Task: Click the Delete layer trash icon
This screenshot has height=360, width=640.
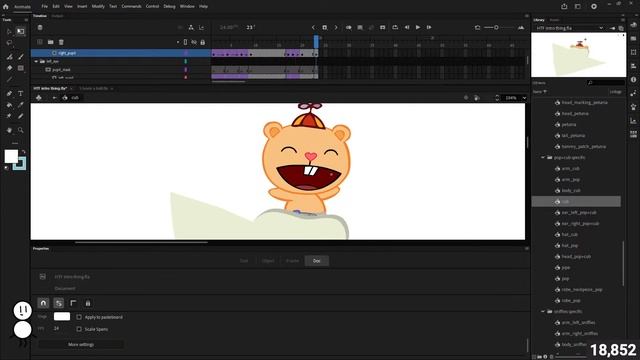Action: [61, 42]
